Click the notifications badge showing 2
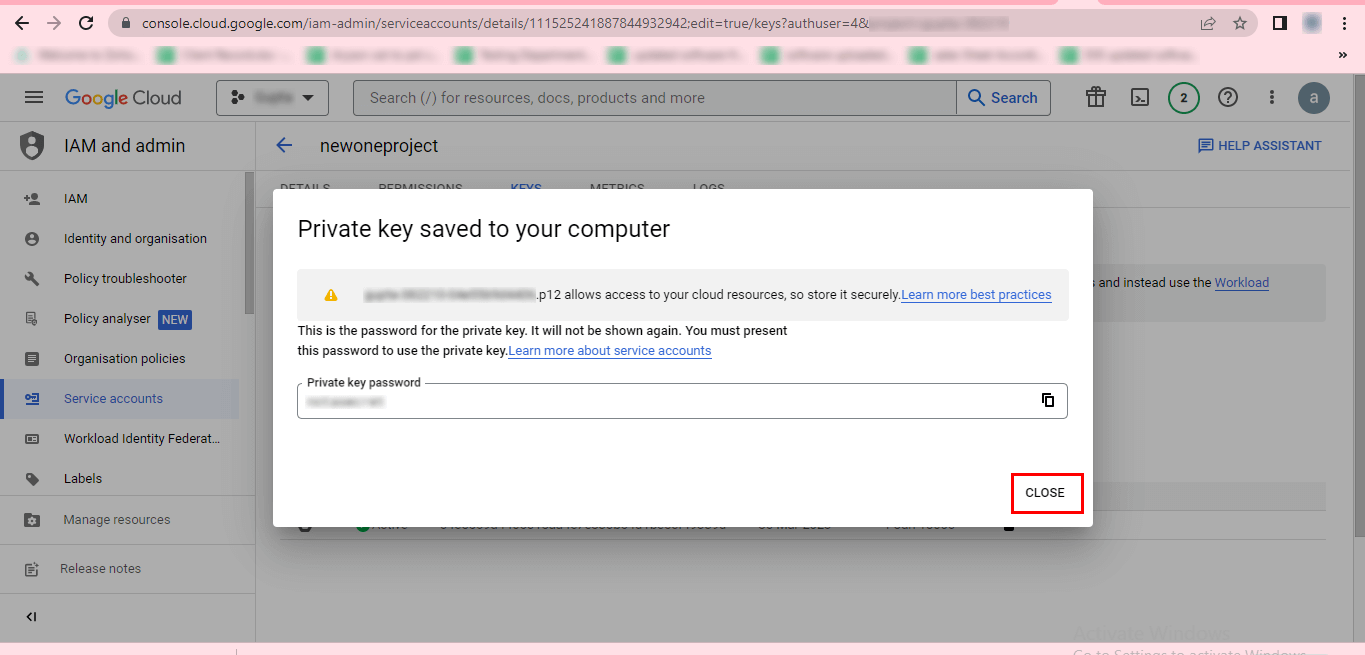1365x655 pixels. pyautogui.click(x=1184, y=98)
